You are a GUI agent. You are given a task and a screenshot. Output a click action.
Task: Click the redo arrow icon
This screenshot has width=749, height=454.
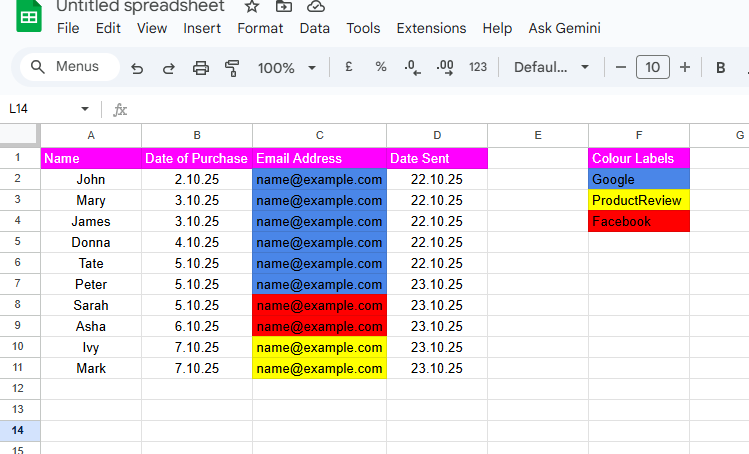pyautogui.click(x=168, y=68)
